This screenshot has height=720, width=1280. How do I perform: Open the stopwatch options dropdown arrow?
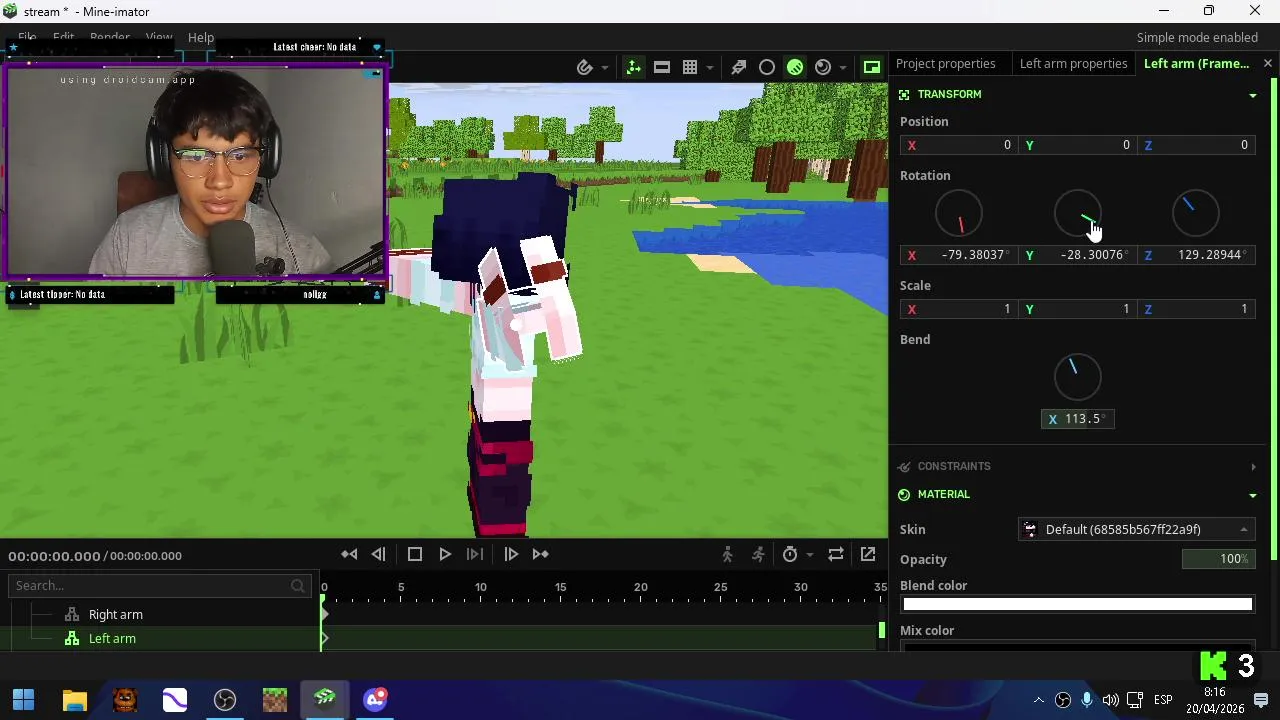(809, 555)
